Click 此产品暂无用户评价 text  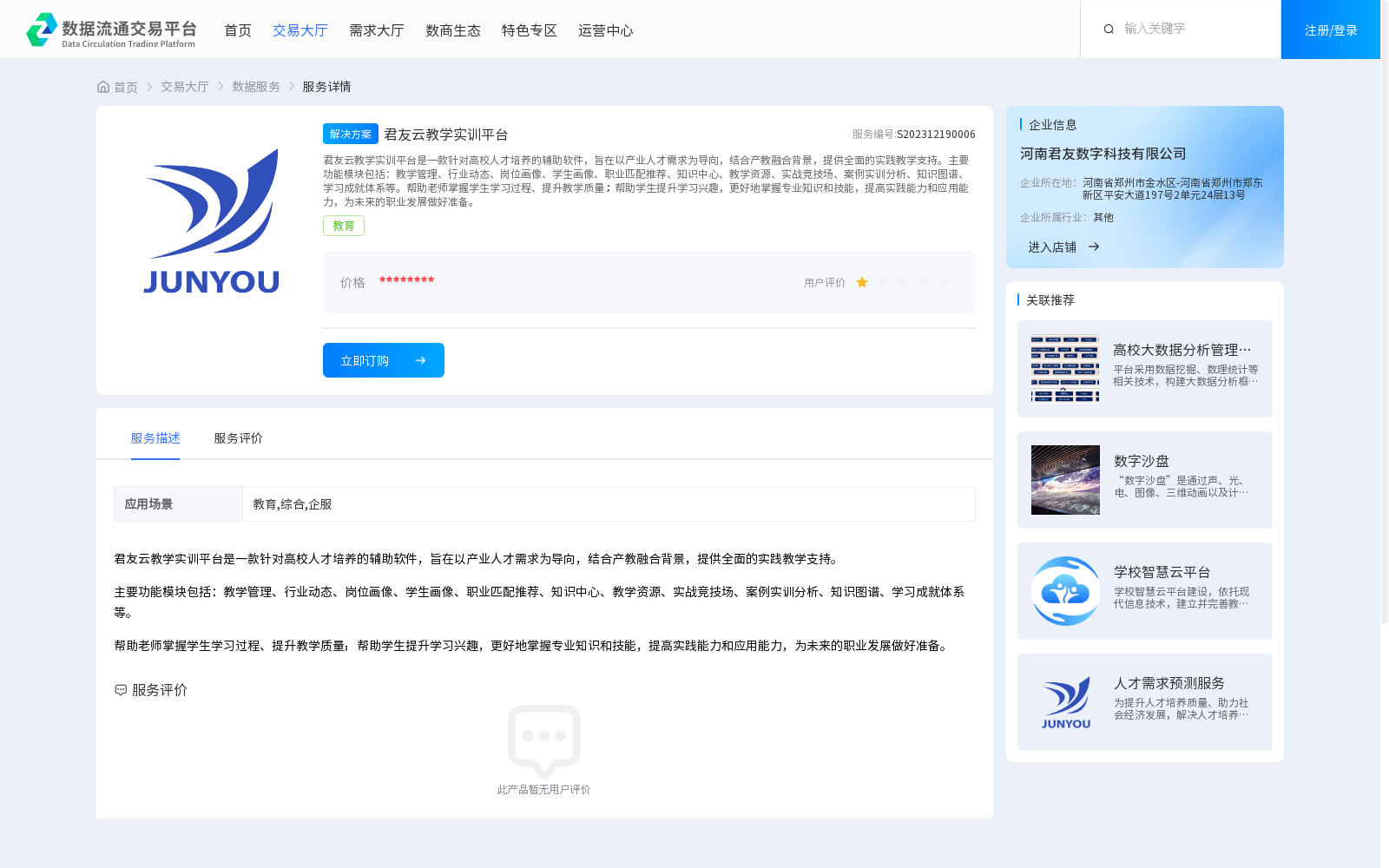click(x=544, y=790)
